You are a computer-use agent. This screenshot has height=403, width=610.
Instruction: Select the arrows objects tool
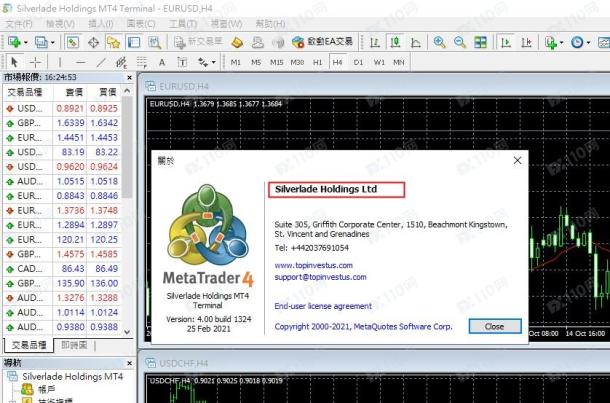[x=203, y=62]
